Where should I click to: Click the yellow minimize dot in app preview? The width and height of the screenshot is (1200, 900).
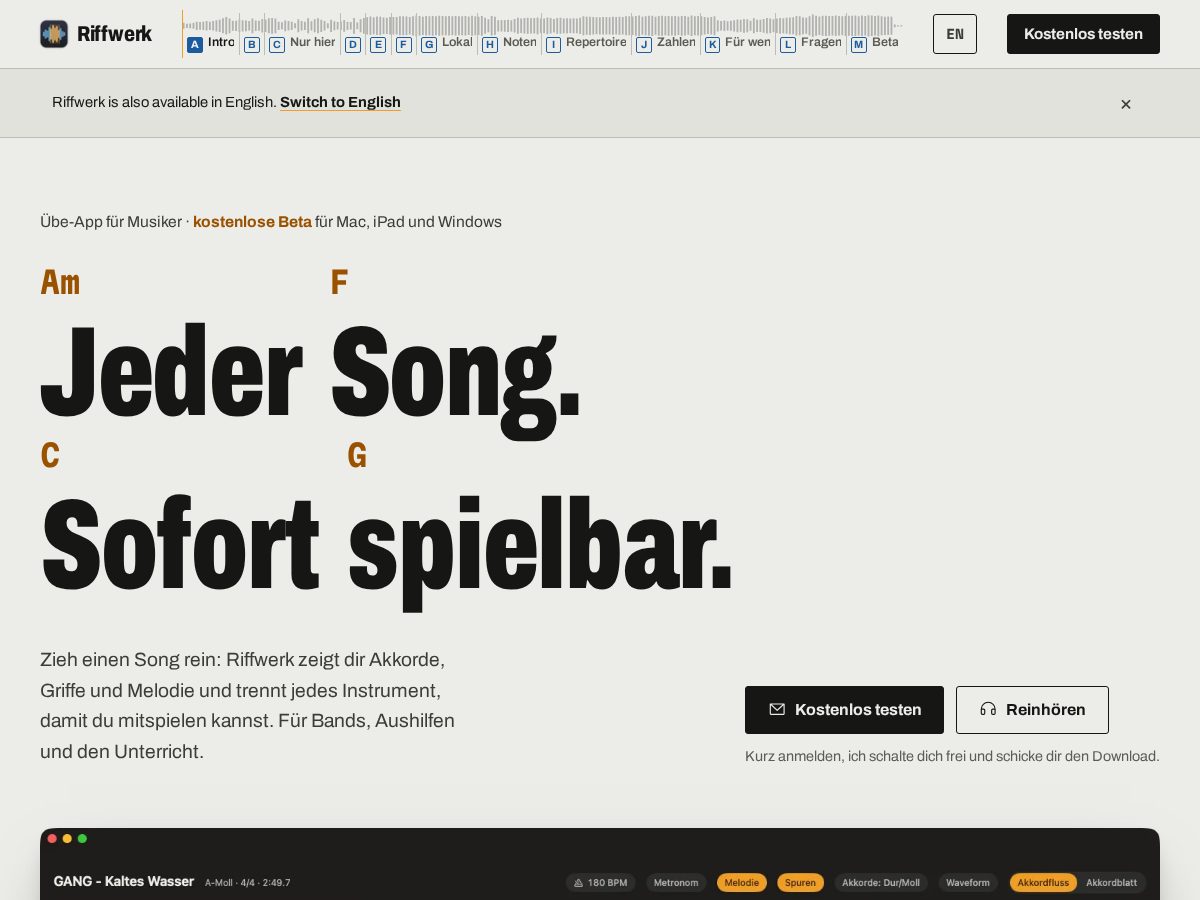(x=67, y=839)
